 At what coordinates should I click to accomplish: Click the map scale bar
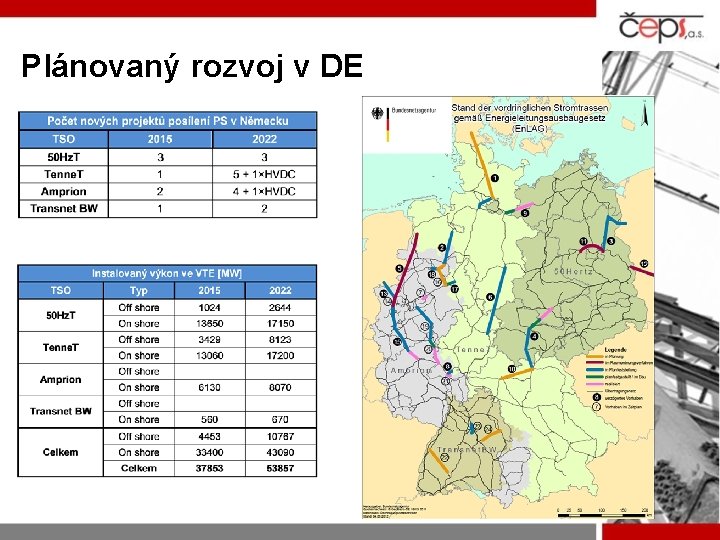coord(603,515)
